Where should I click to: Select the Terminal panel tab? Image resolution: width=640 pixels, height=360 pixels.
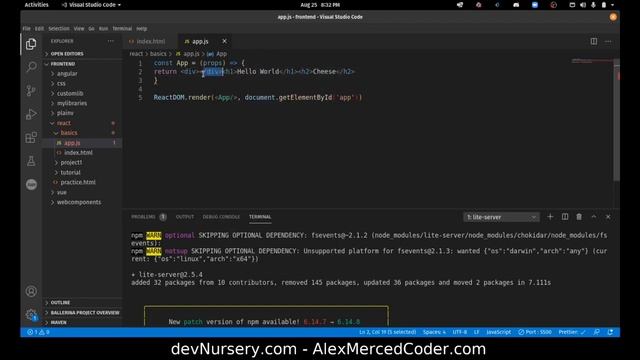[x=260, y=217]
